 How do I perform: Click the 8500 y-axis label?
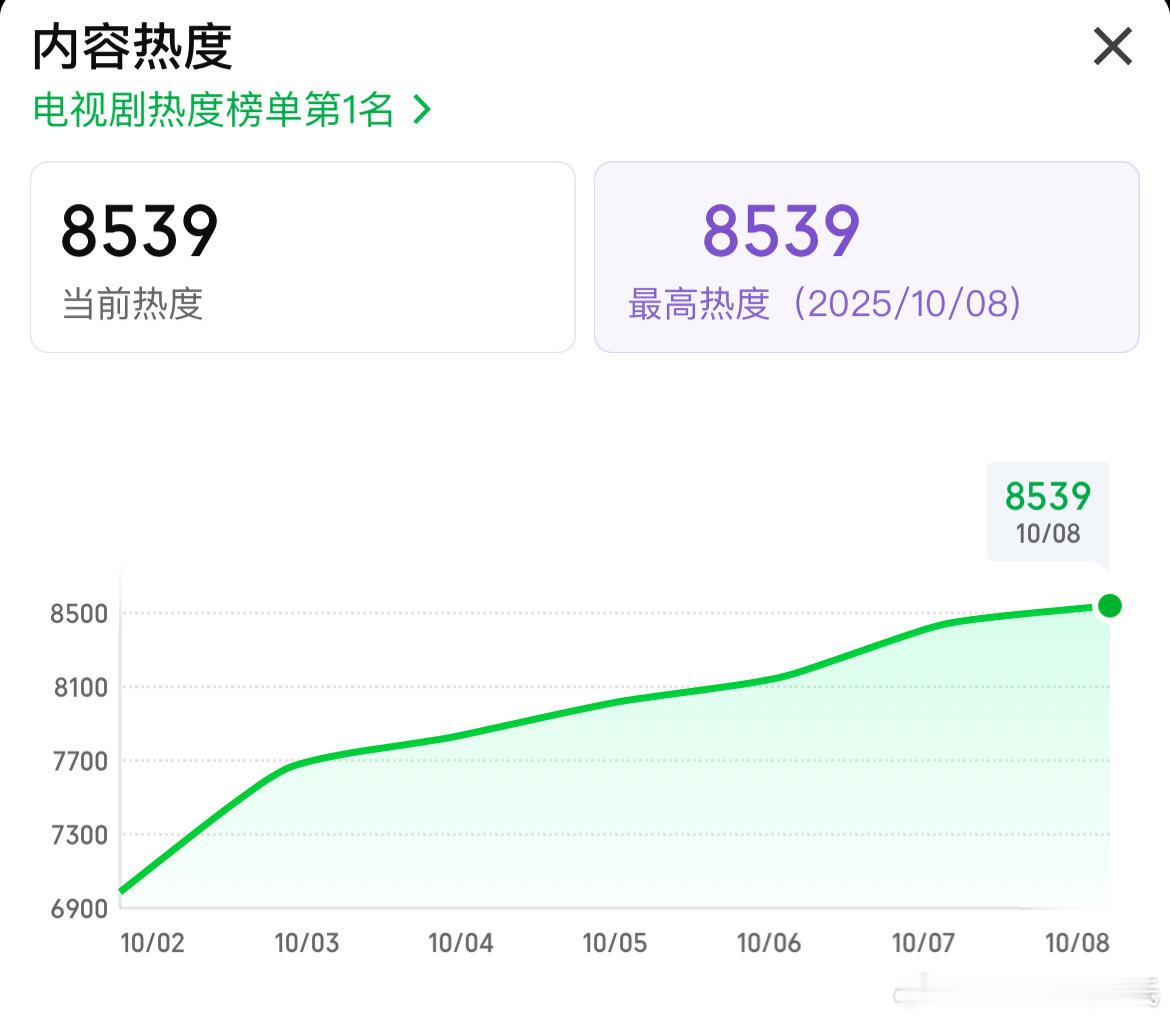79,614
